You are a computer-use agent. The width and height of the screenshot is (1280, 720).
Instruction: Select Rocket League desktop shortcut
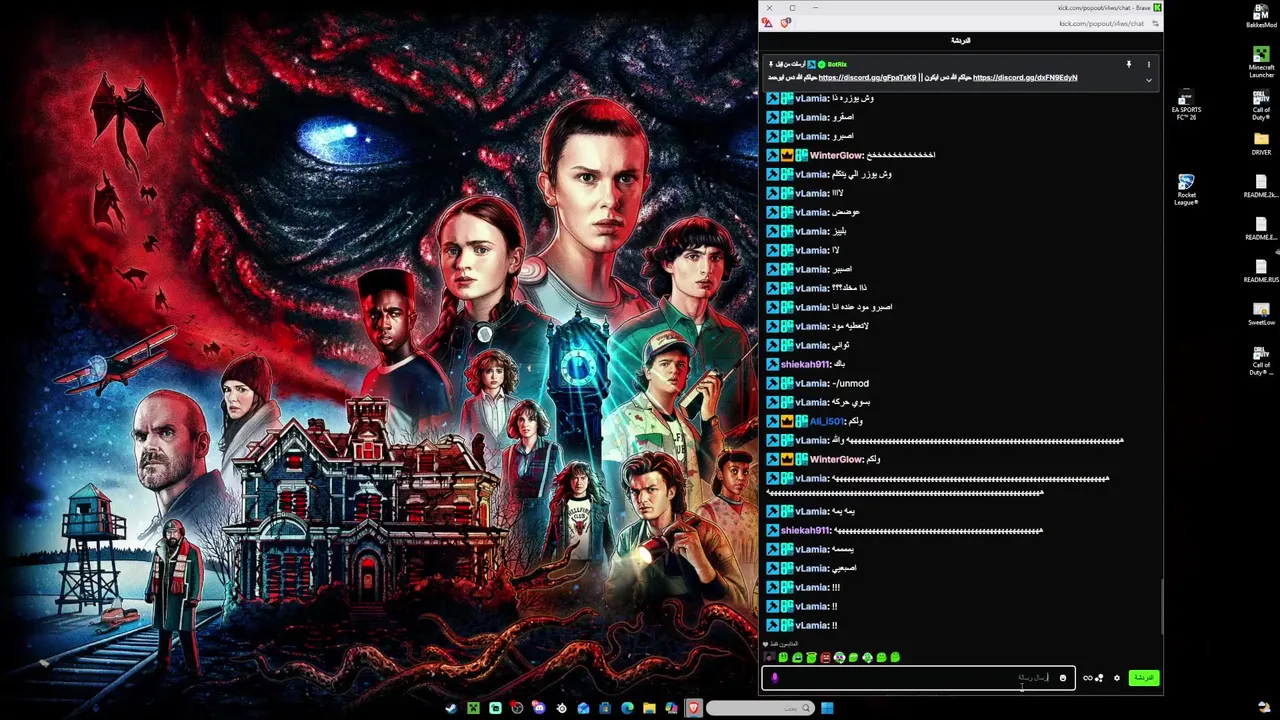coord(1186,190)
